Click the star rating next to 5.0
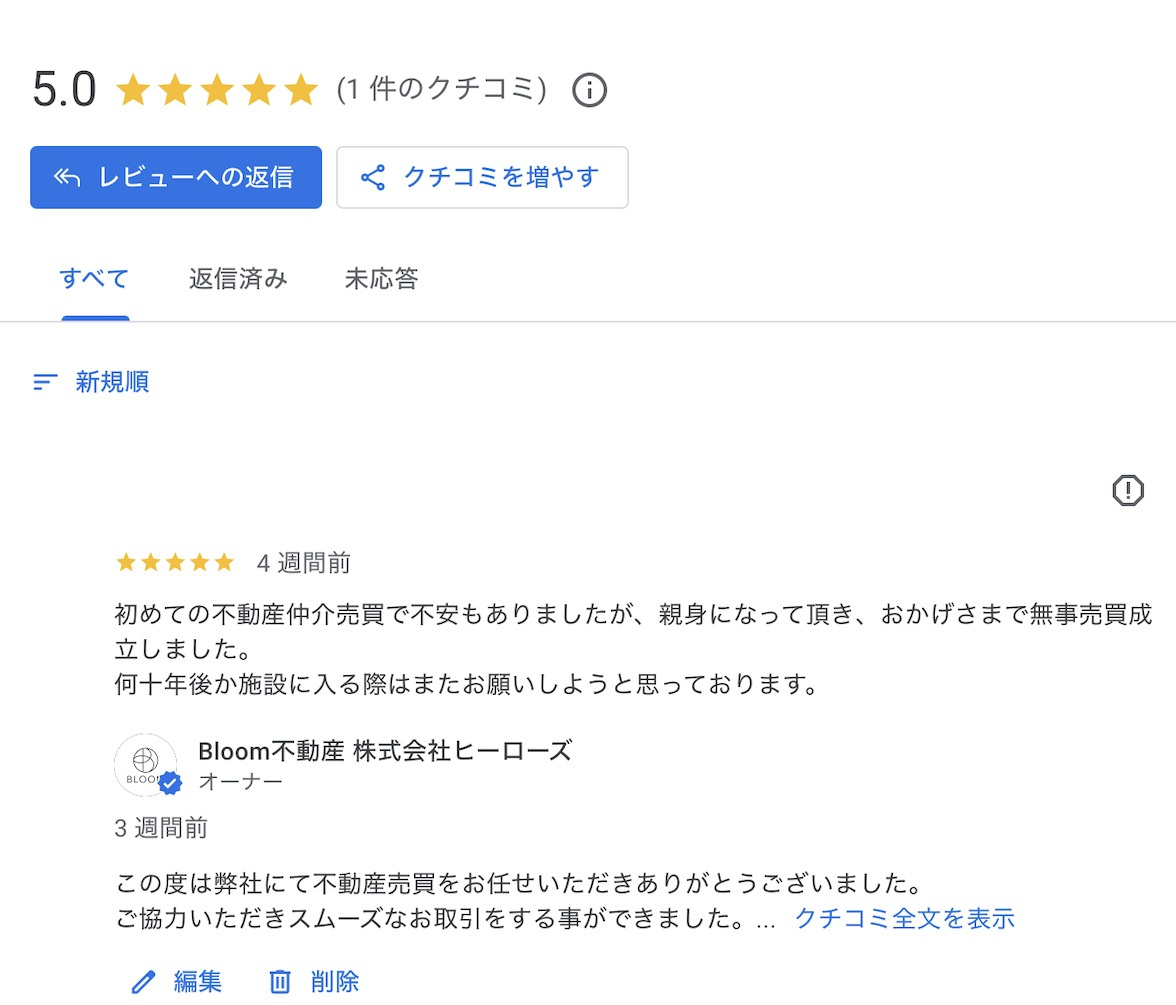Screen dimensions: 1176x1005 coord(215,89)
